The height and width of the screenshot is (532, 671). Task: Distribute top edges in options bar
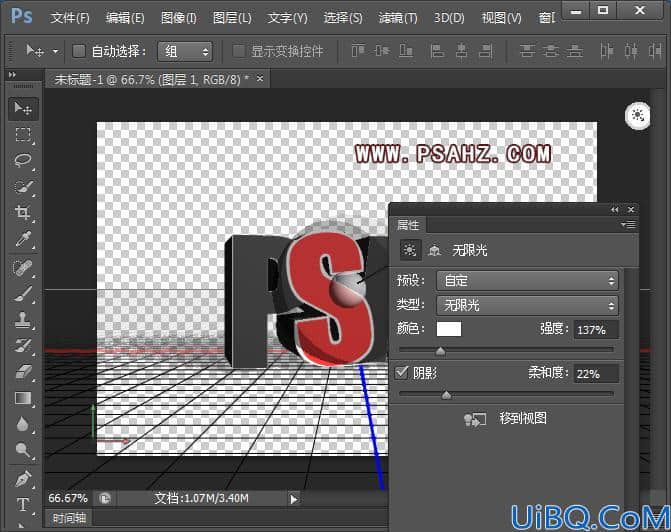(527, 51)
